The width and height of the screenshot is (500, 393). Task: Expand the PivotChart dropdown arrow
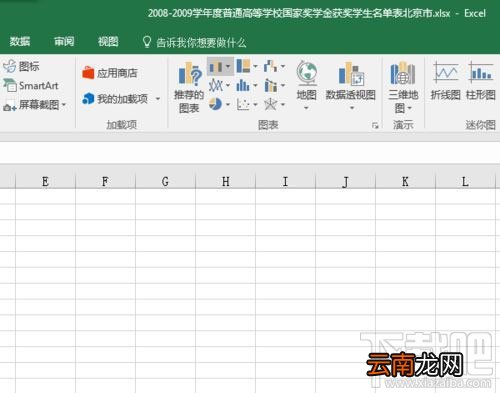tap(352, 108)
